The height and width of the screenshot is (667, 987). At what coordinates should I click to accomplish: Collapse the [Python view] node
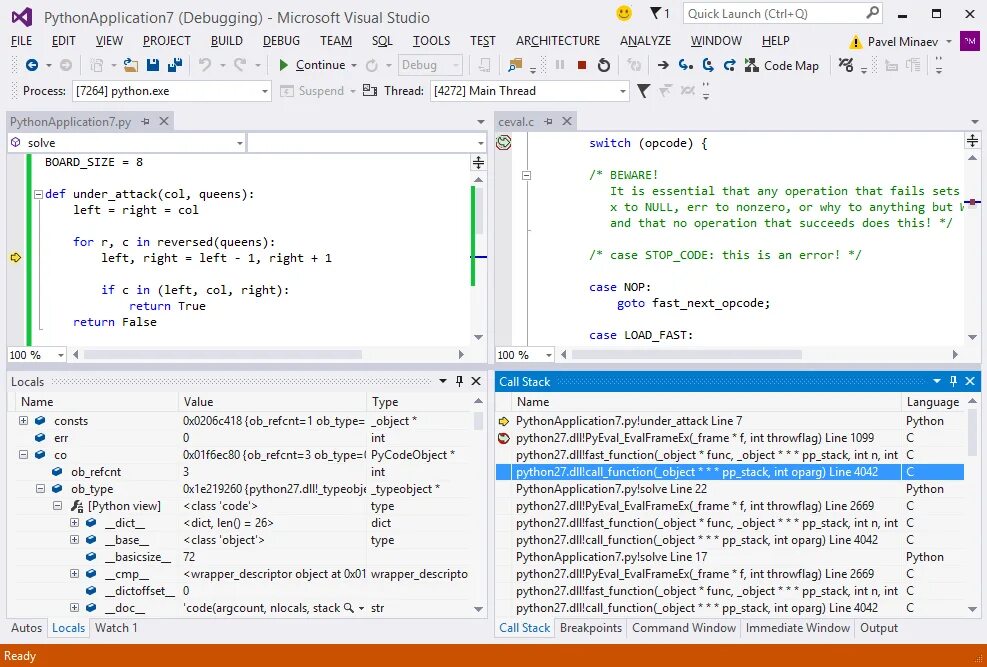point(57,505)
